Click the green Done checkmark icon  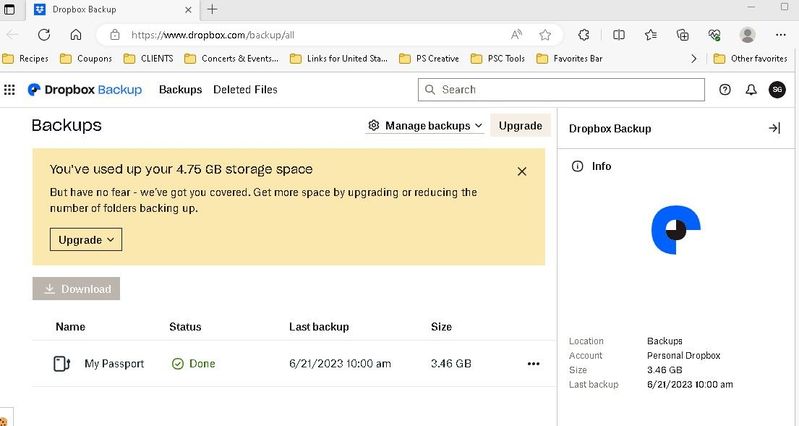tap(177, 364)
